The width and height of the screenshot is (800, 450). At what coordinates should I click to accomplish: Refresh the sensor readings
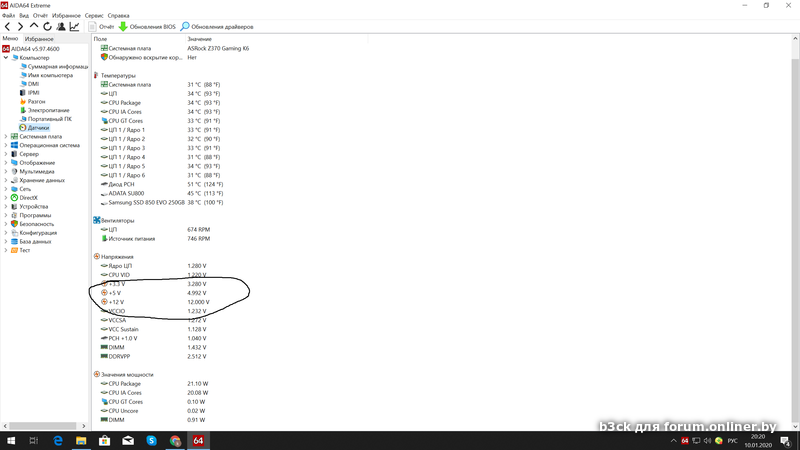pyautogui.click(x=47, y=27)
